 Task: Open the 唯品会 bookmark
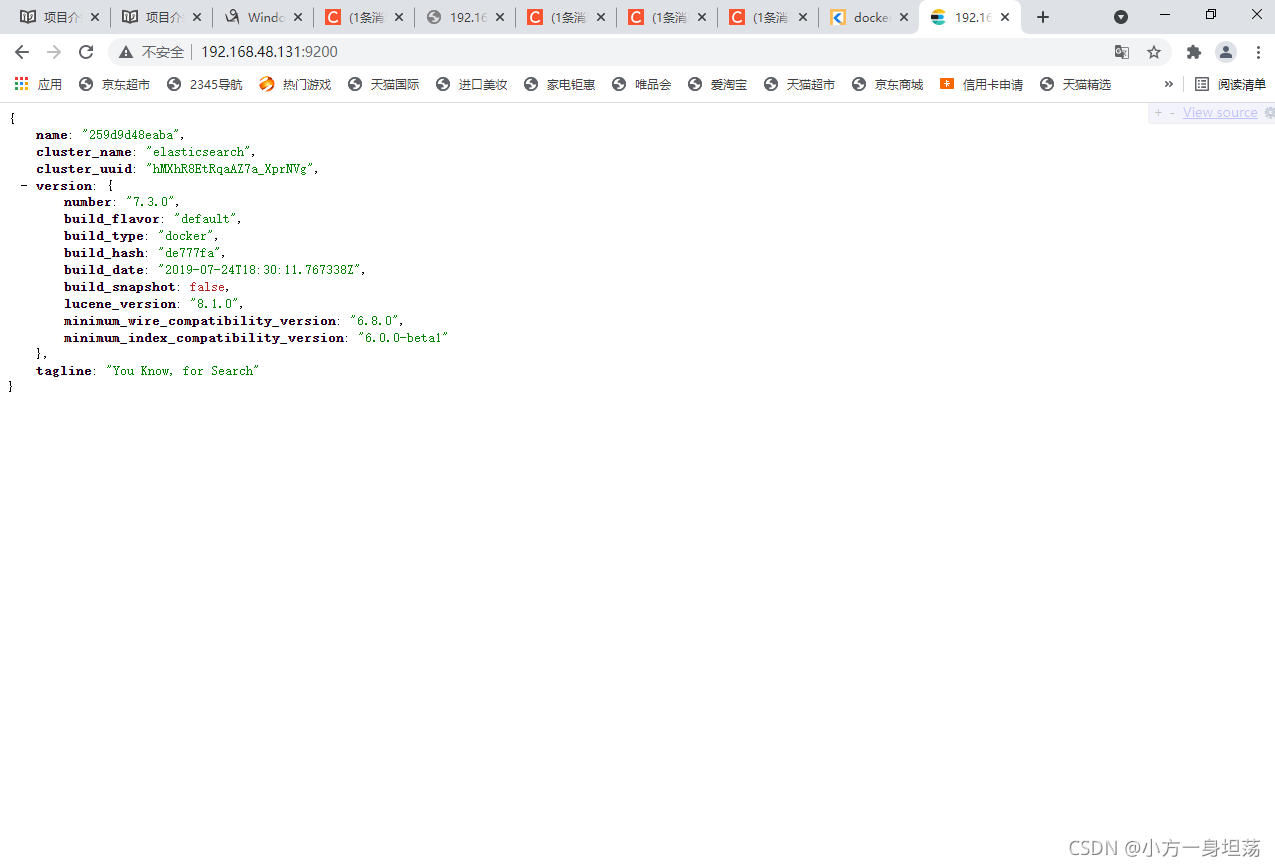641,85
